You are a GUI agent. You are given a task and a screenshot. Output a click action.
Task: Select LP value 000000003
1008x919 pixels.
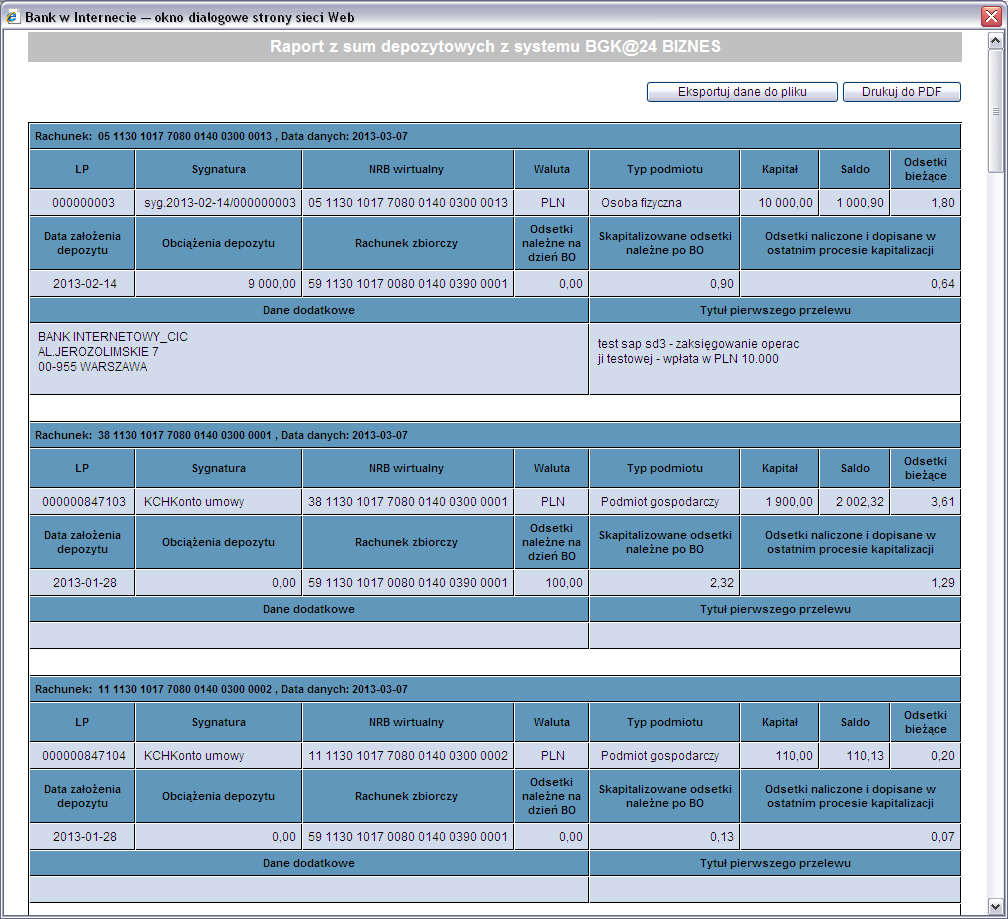[83, 203]
